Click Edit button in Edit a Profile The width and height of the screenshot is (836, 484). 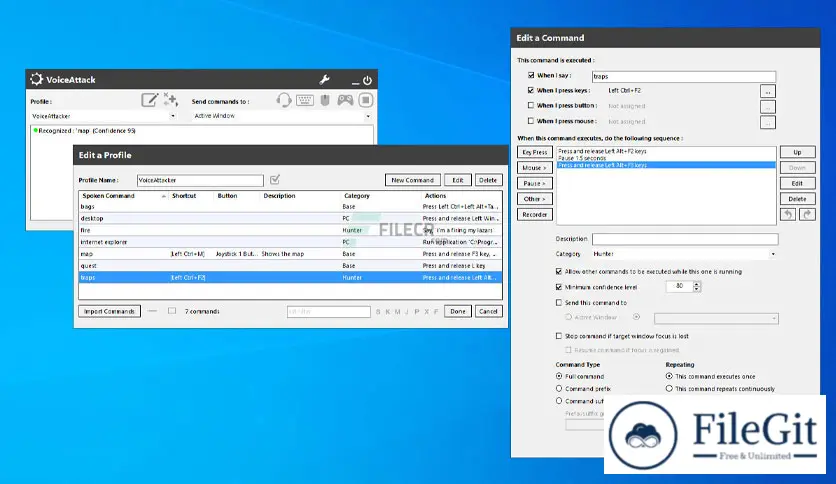[457, 180]
